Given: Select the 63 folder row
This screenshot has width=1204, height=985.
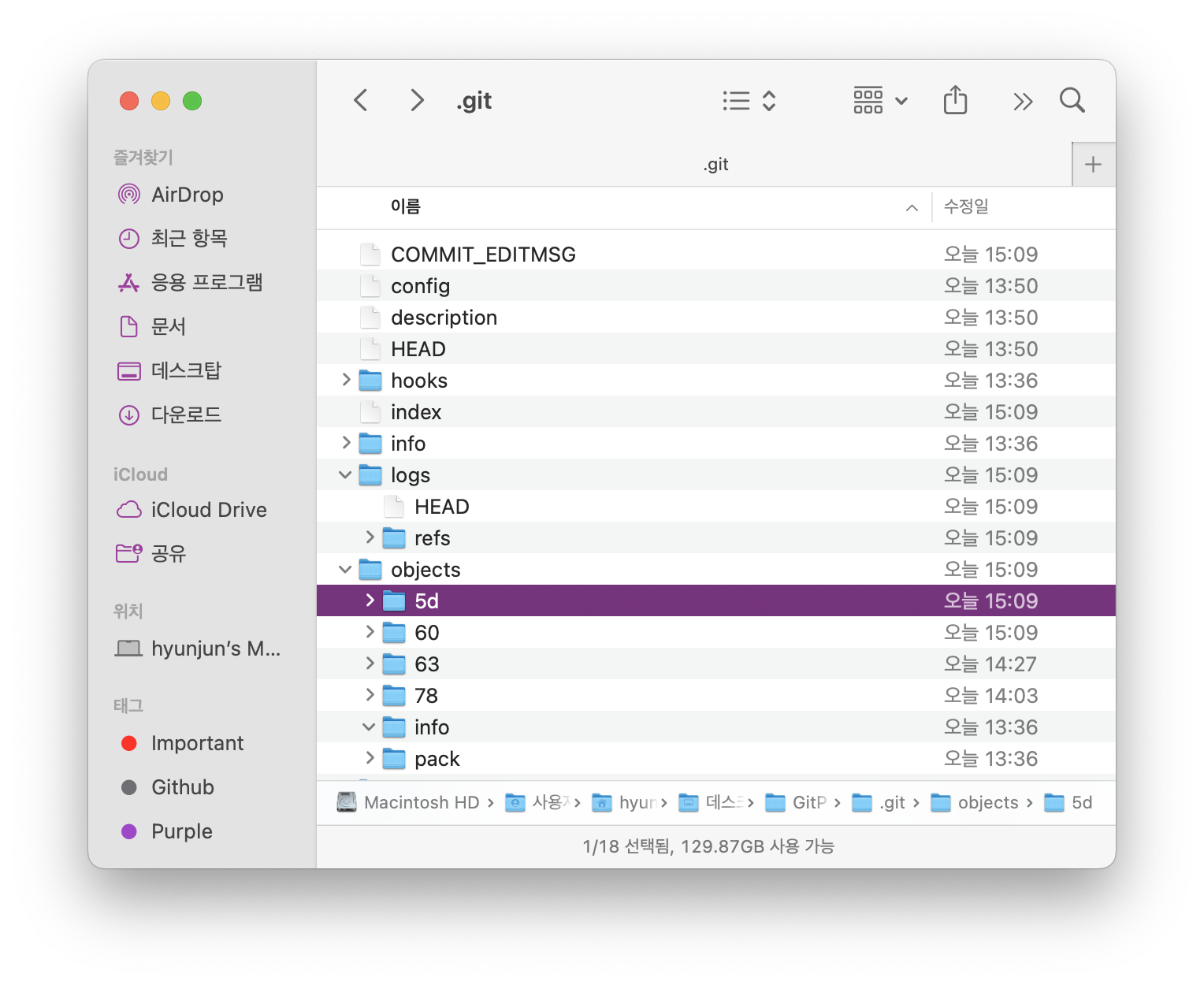Looking at the screenshot, I should [716, 663].
